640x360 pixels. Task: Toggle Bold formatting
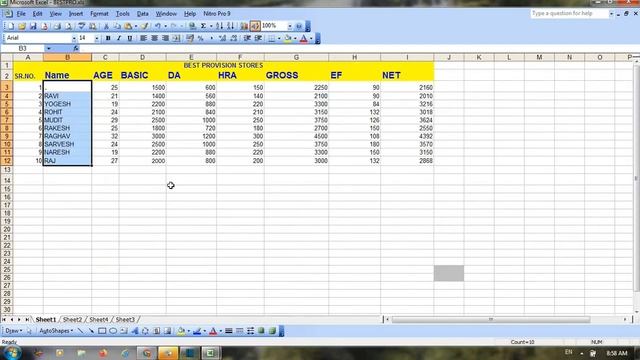[x=108, y=38]
